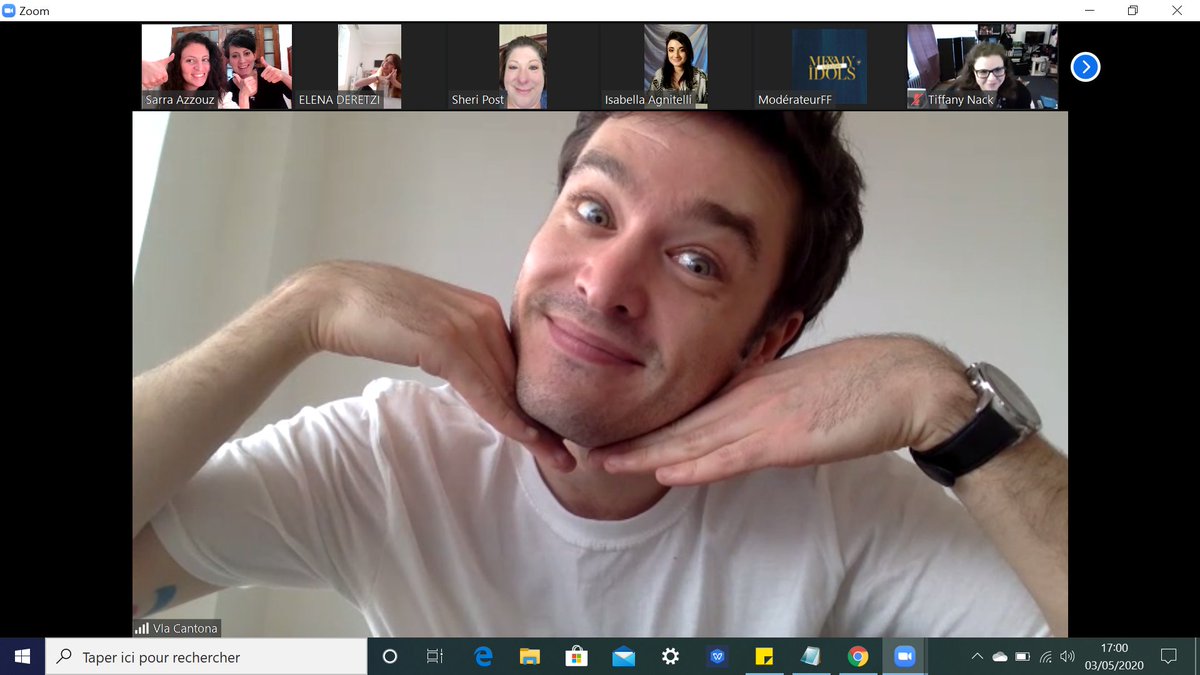Open Task View from the taskbar
This screenshot has width=1200, height=675.
[x=435, y=657]
